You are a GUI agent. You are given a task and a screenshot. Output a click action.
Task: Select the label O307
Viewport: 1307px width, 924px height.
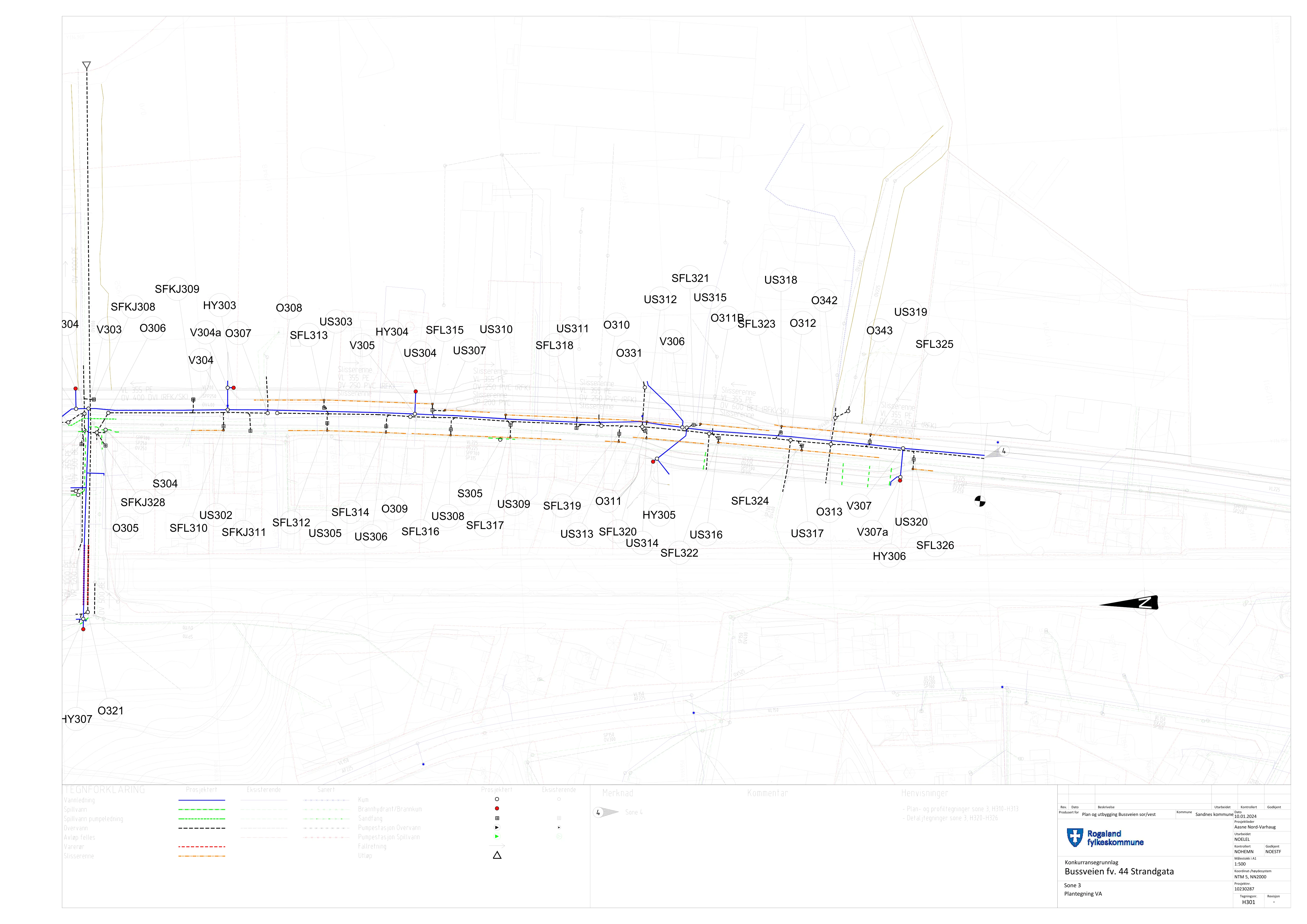[238, 334]
